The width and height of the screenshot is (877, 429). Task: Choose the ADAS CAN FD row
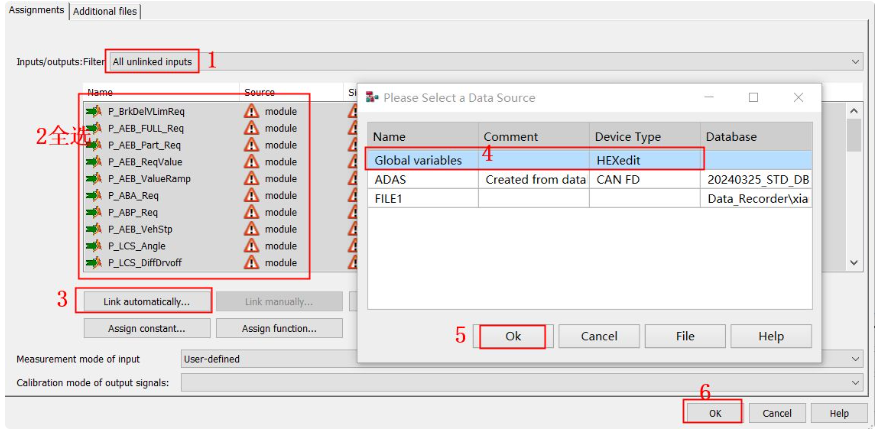421,180
